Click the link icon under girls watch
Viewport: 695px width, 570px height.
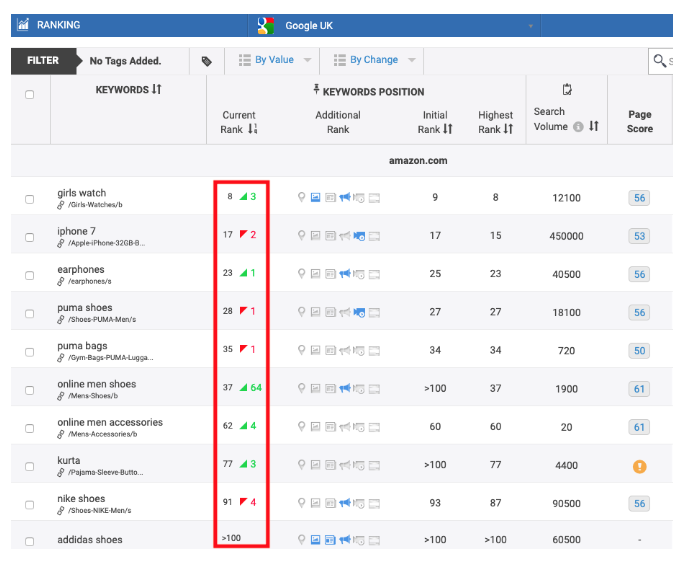tap(61, 205)
